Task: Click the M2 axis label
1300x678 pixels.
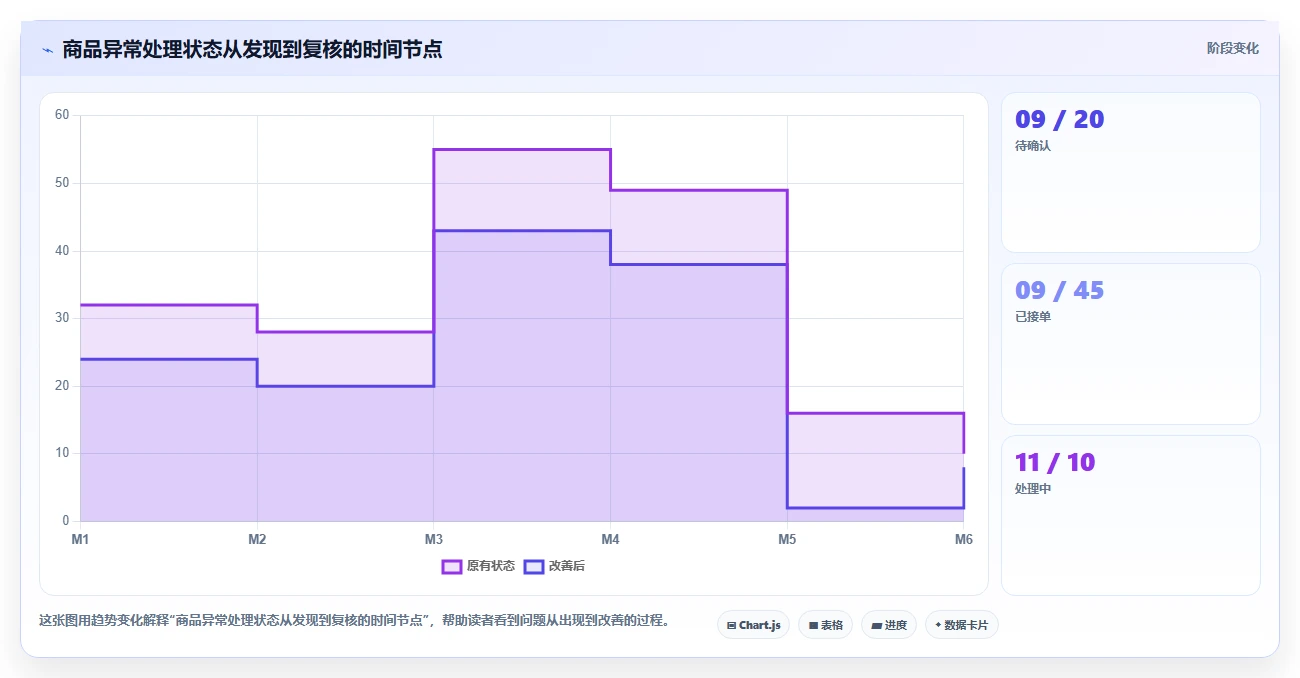Action: click(257, 540)
